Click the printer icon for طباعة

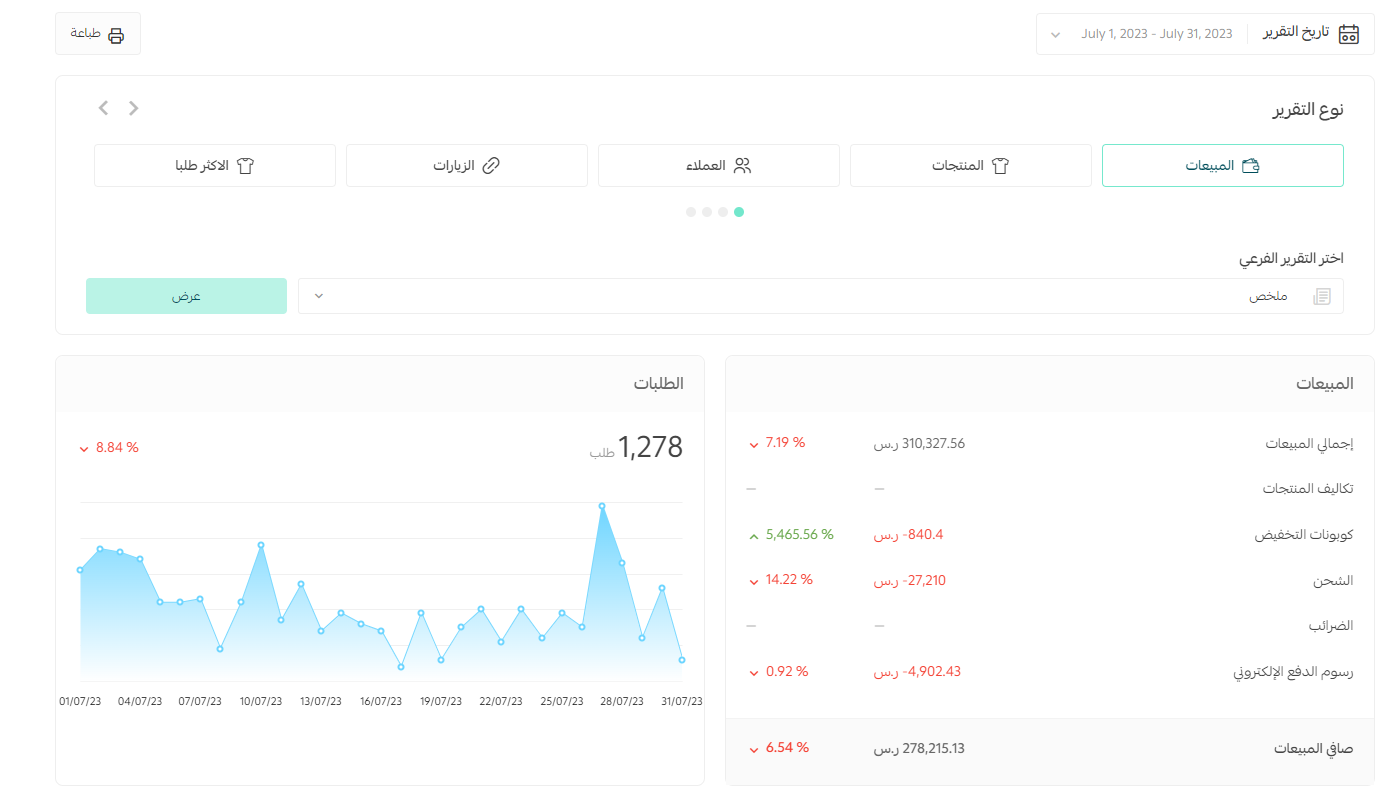click(x=116, y=35)
